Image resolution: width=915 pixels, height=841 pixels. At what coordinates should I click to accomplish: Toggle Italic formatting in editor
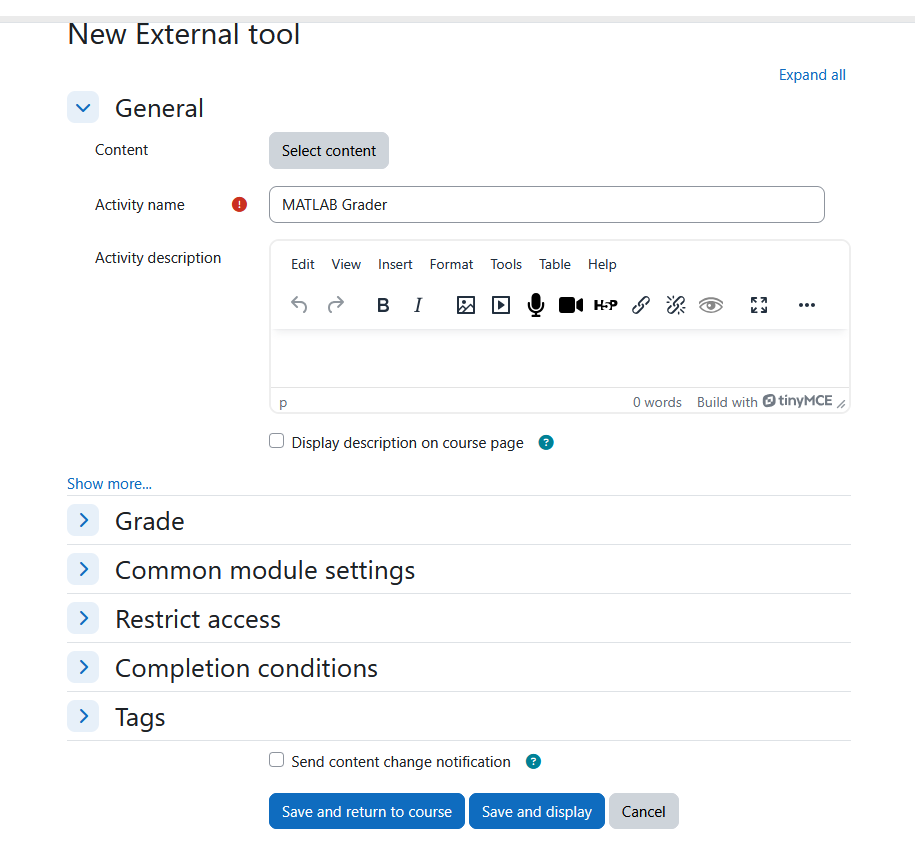click(x=418, y=305)
